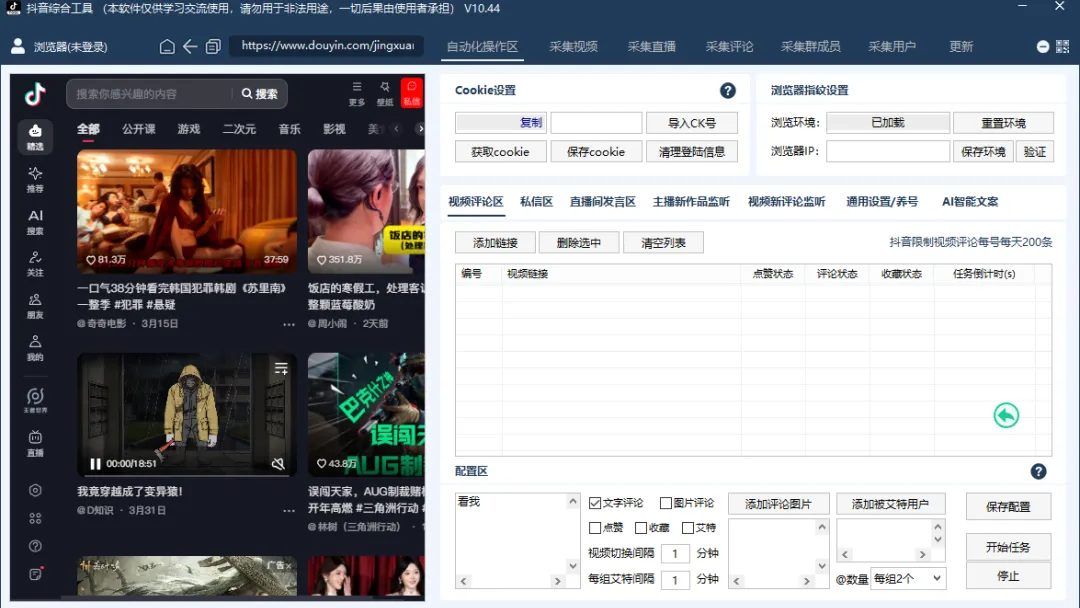Open the Cookie设置 help question mark
This screenshot has width=1080, height=608.
pyautogui.click(x=726, y=90)
